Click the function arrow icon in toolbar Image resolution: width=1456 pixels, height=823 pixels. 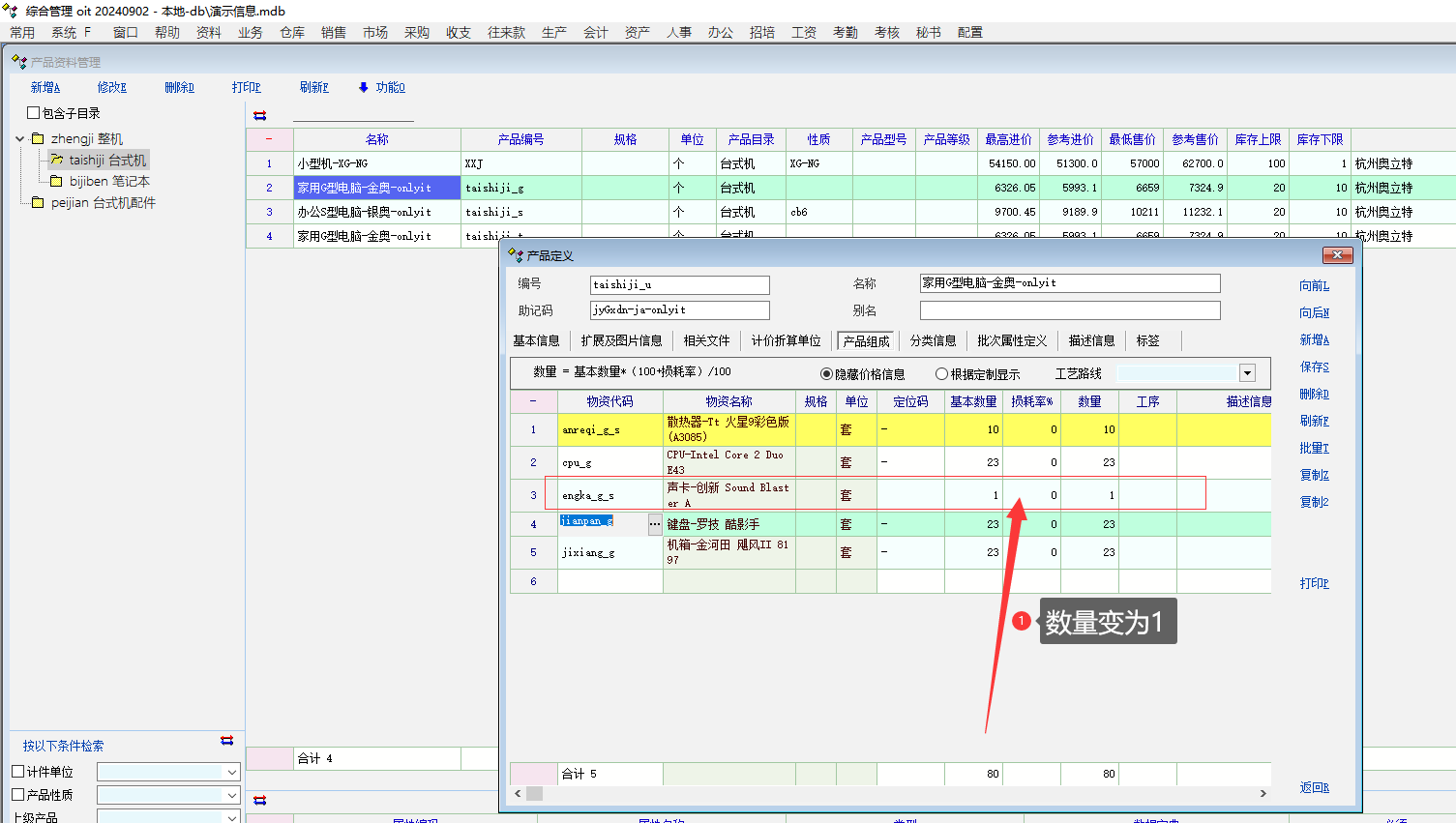tap(364, 87)
